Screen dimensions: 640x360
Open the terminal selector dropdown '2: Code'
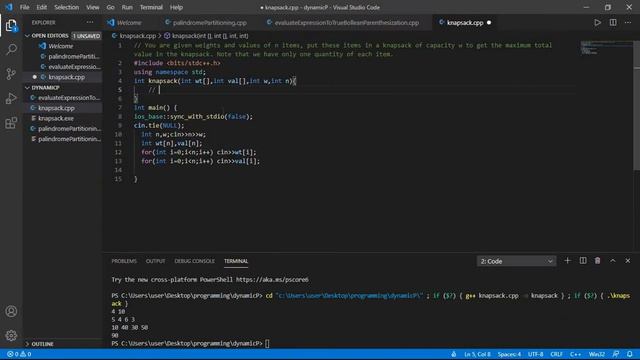[x=516, y=261]
